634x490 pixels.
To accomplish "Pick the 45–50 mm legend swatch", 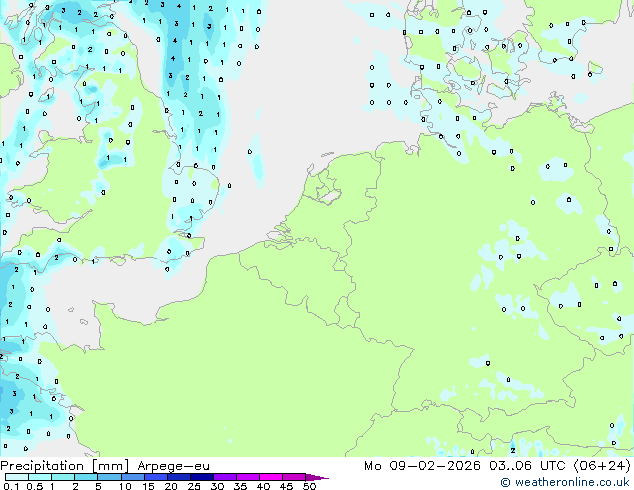I will click(x=294, y=477).
